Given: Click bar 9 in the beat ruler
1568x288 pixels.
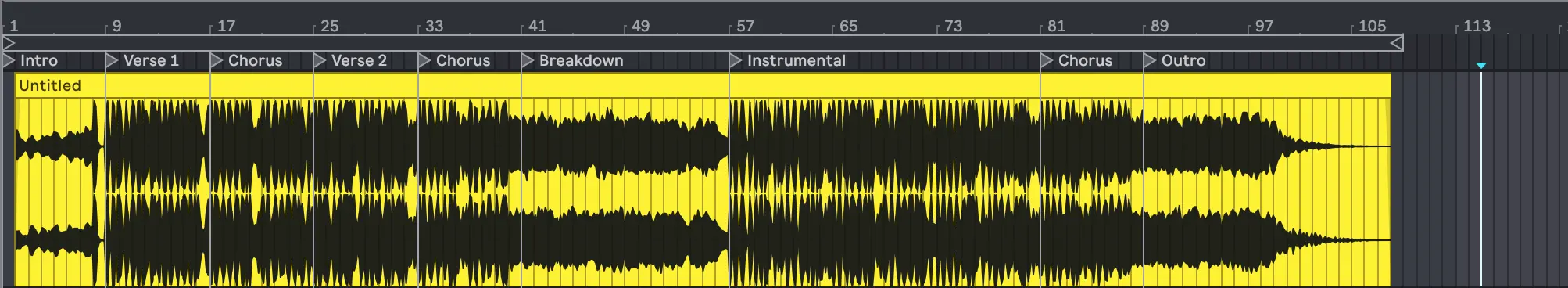Looking at the screenshot, I should click(x=116, y=26).
